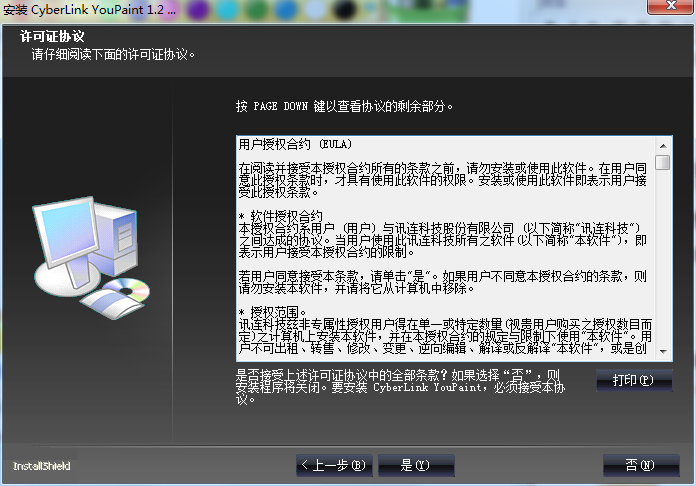
Task: Click the PAGE DOWN instruction text
Action: [x=344, y=106]
